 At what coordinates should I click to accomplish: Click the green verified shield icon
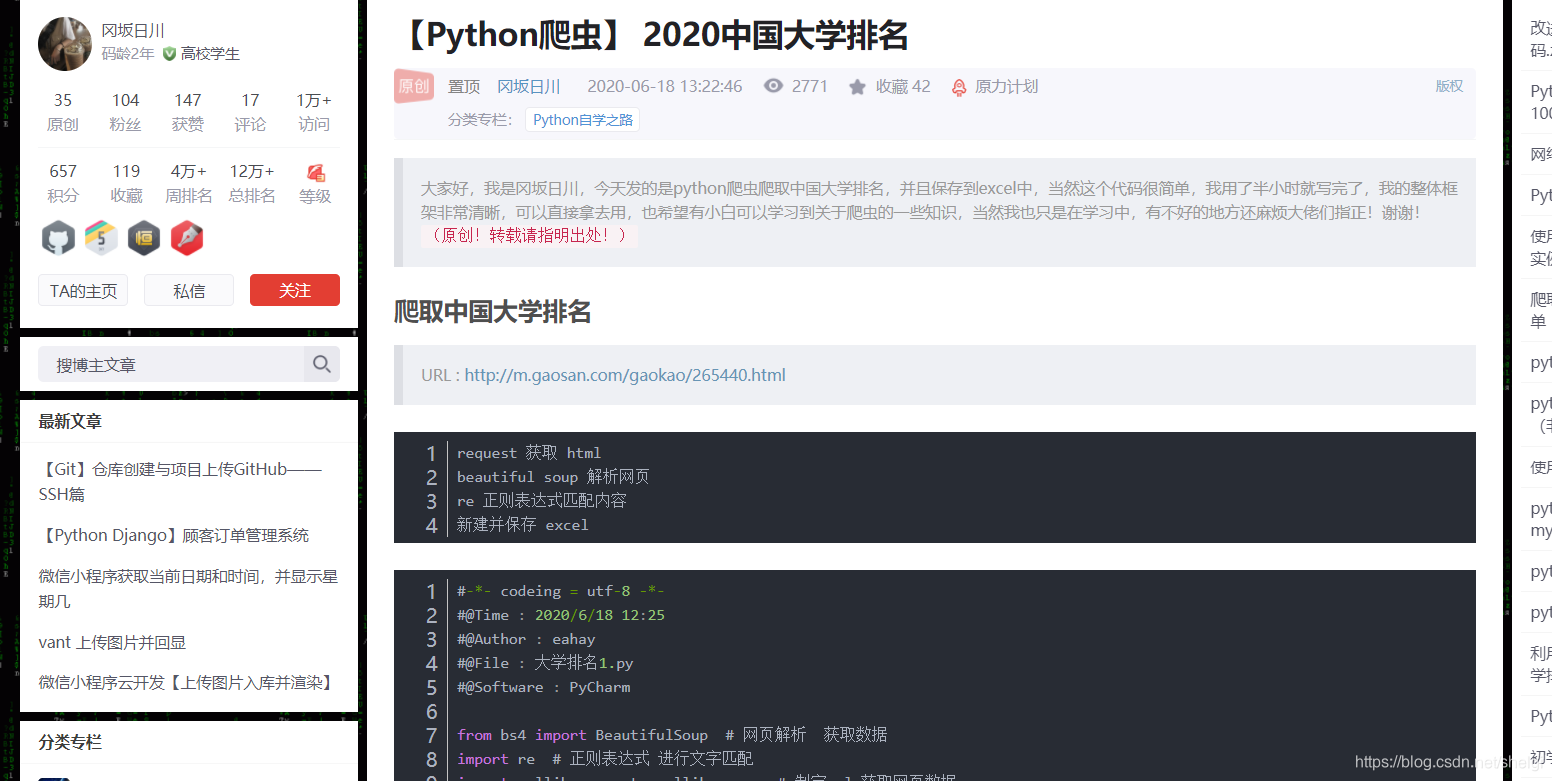pos(169,53)
